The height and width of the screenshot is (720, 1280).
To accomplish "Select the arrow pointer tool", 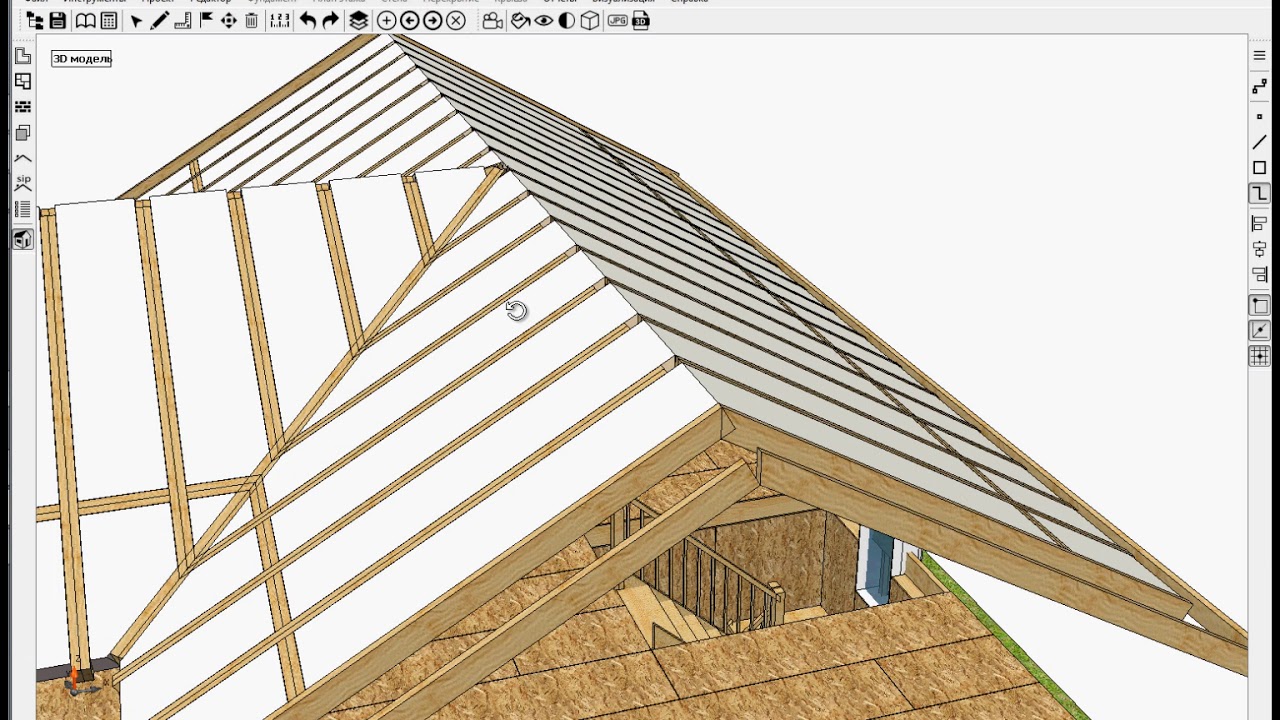I will [x=137, y=20].
